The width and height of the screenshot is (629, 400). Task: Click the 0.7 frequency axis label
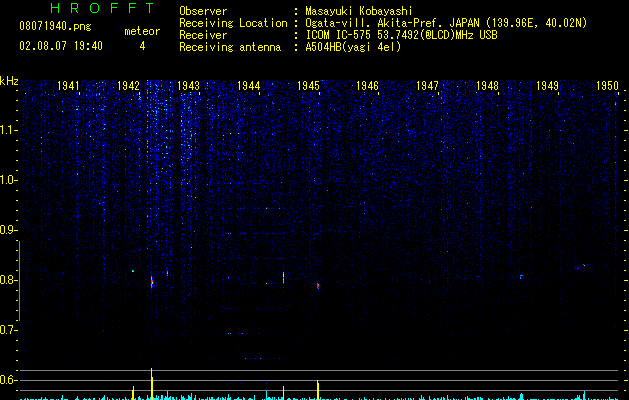[x=8, y=330]
